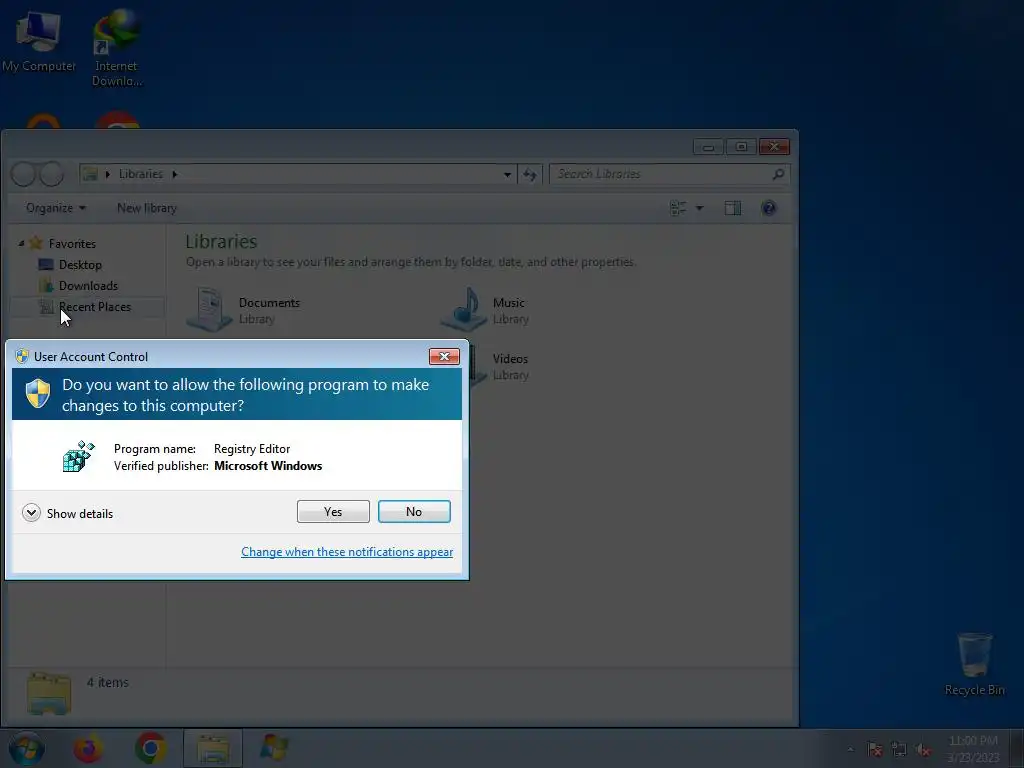
Task: Open Internet Download Manager desktop shortcut
Action: [x=116, y=48]
